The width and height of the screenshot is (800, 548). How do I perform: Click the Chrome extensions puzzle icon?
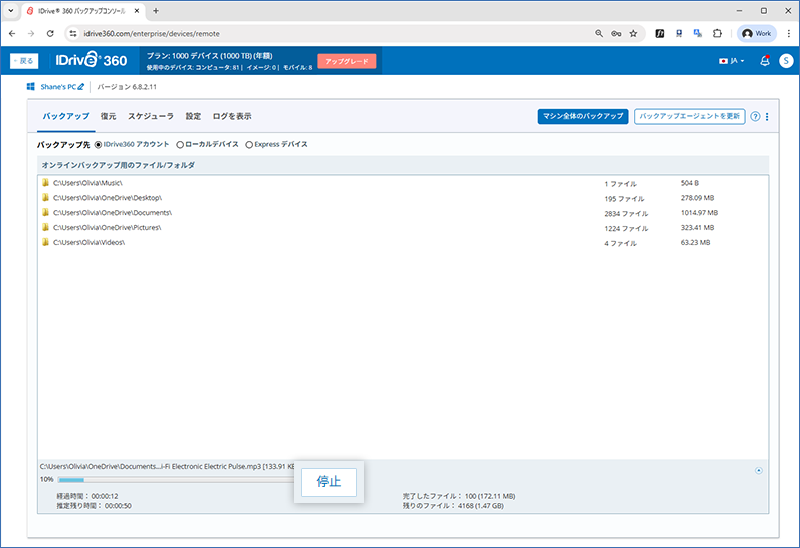click(716, 33)
